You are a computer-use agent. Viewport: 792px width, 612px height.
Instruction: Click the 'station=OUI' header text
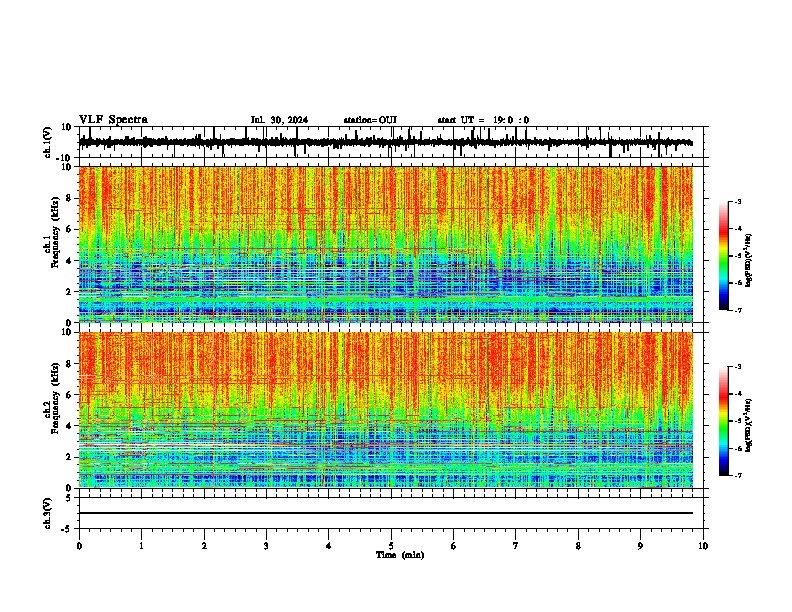(x=370, y=120)
